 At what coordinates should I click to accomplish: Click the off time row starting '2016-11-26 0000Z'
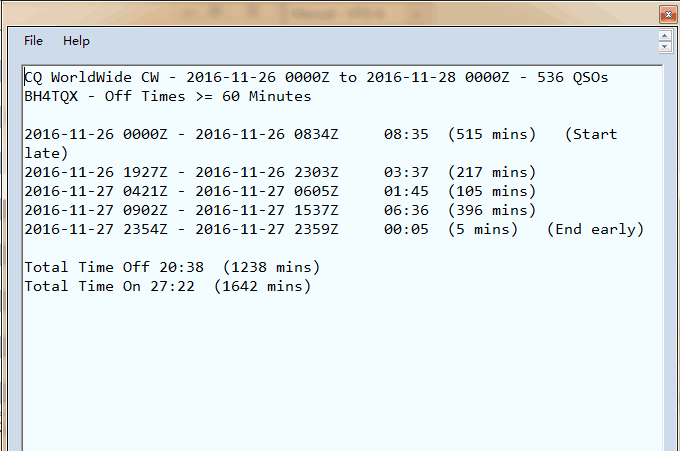[x=321, y=134]
